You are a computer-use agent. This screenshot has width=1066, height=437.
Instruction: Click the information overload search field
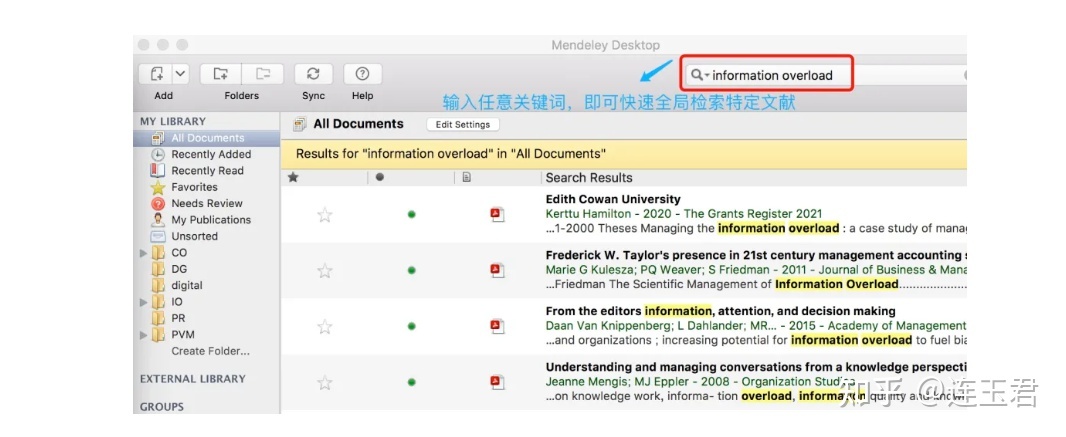click(x=830, y=75)
